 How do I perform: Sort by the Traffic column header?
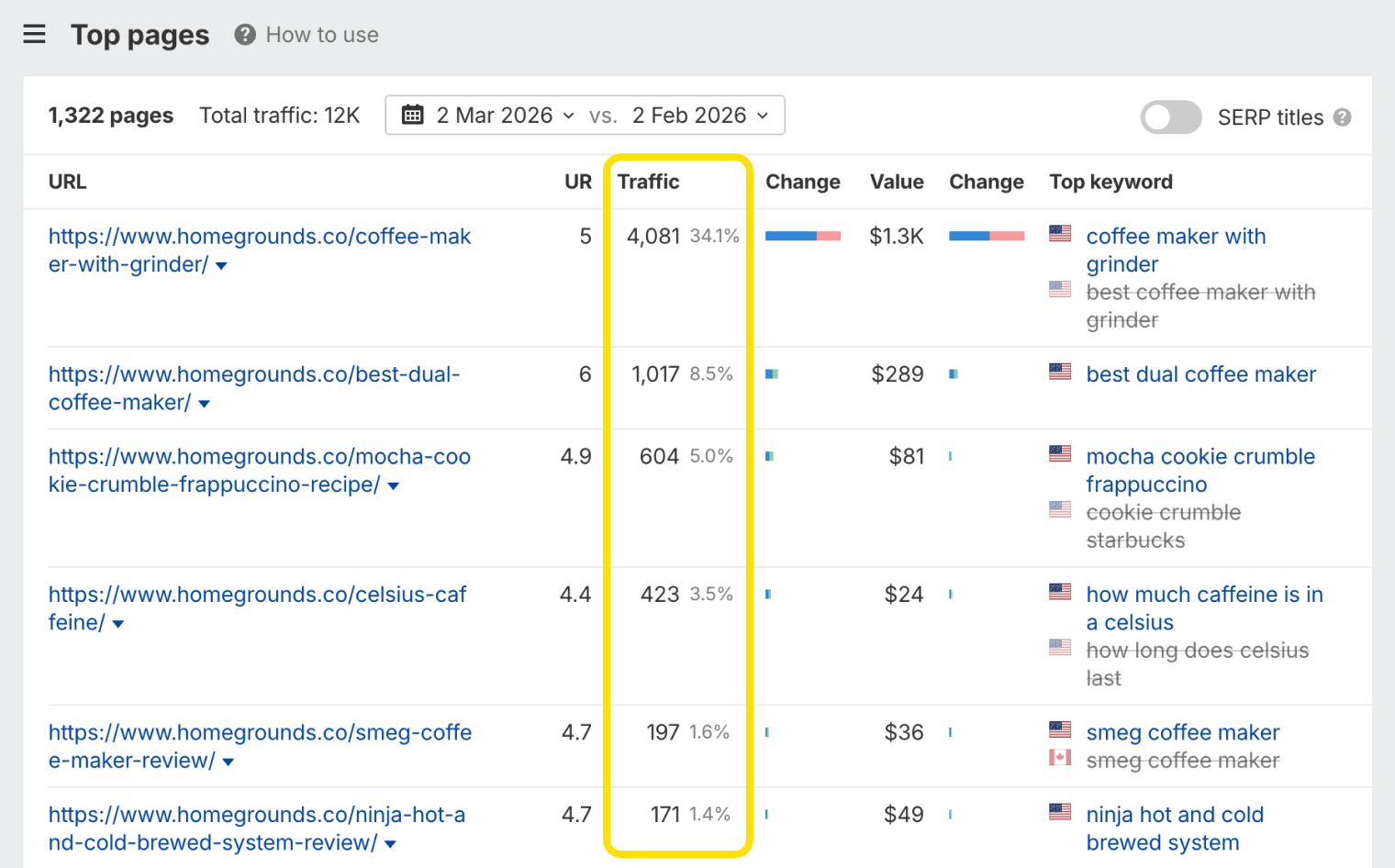pyautogui.click(x=648, y=182)
